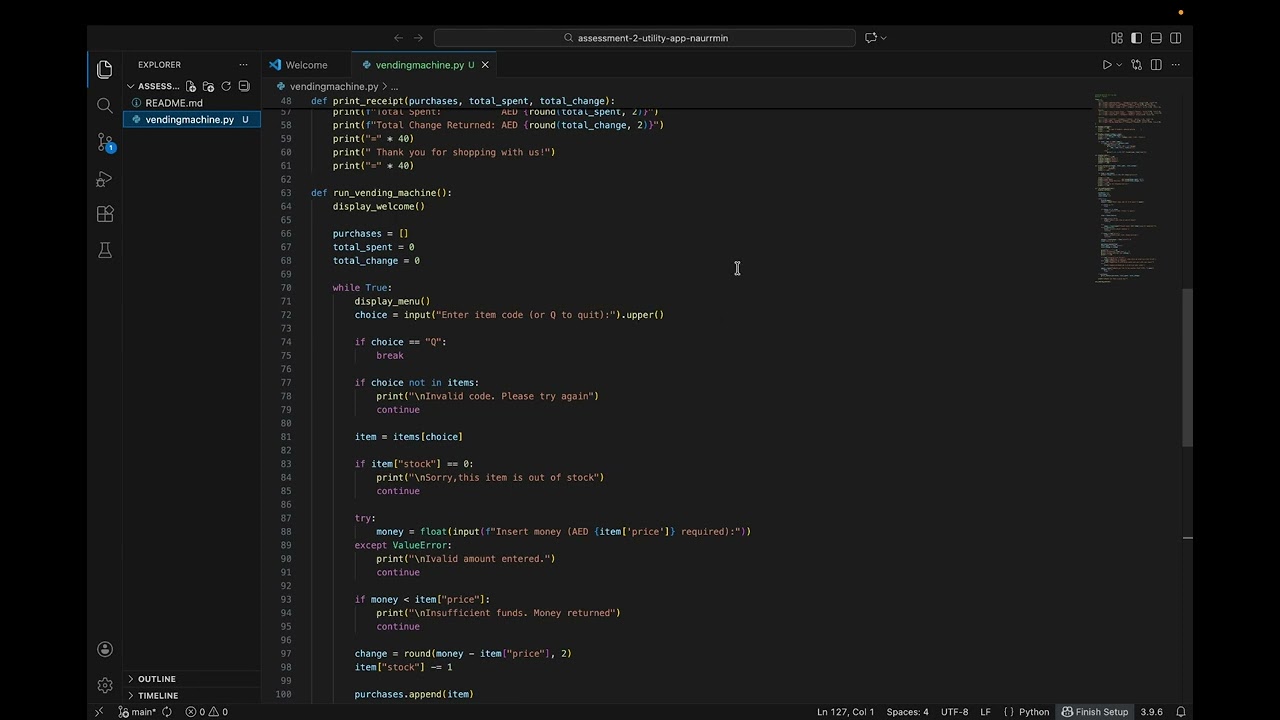The width and height of the screenshot is (1280, 720).
Task: Click Ln 127, Col 1 in status bar
Action: 845,712
